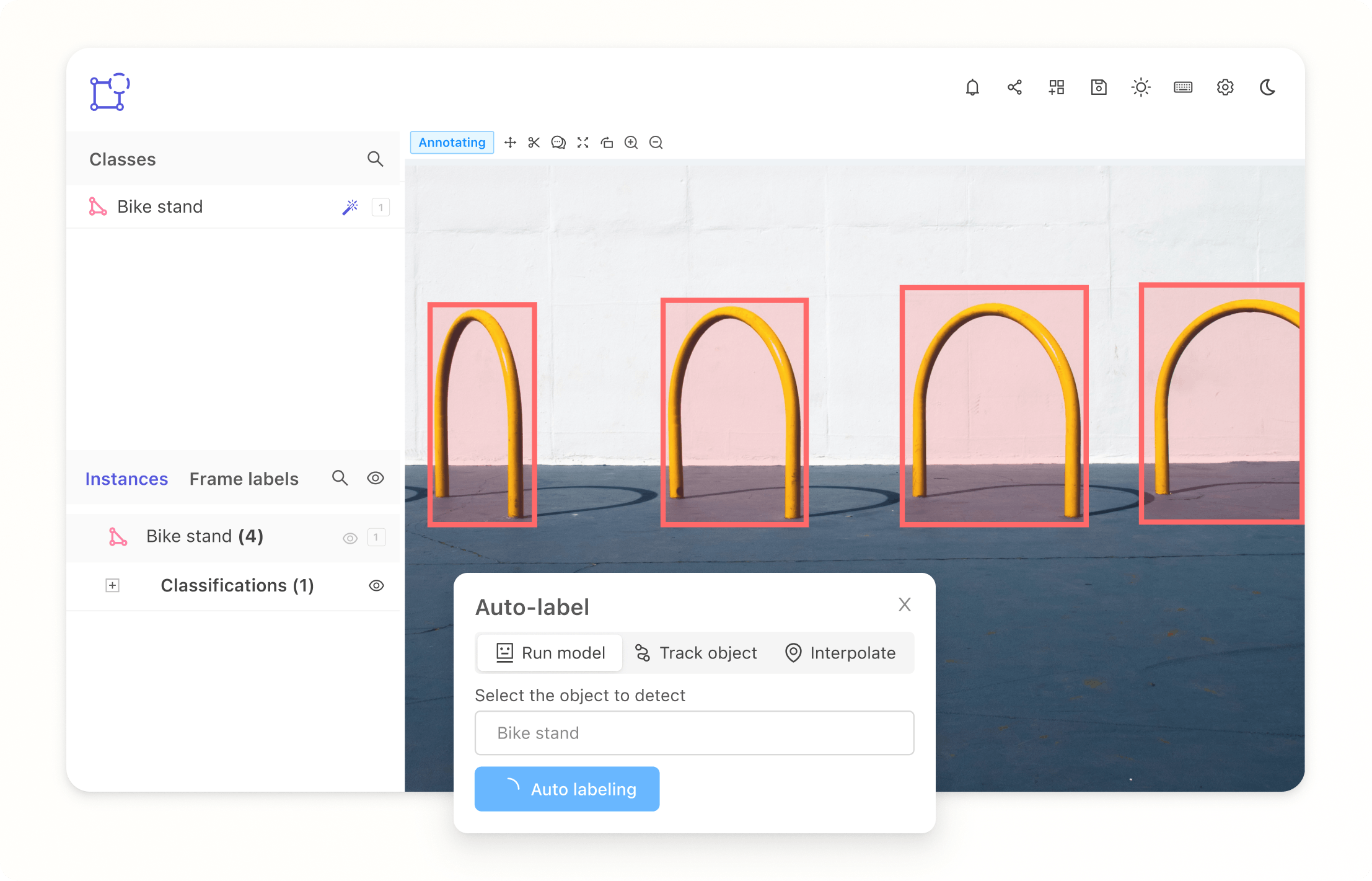
Task: Click the zoom-out magnifier icon
Action: (x=656, y=143)
